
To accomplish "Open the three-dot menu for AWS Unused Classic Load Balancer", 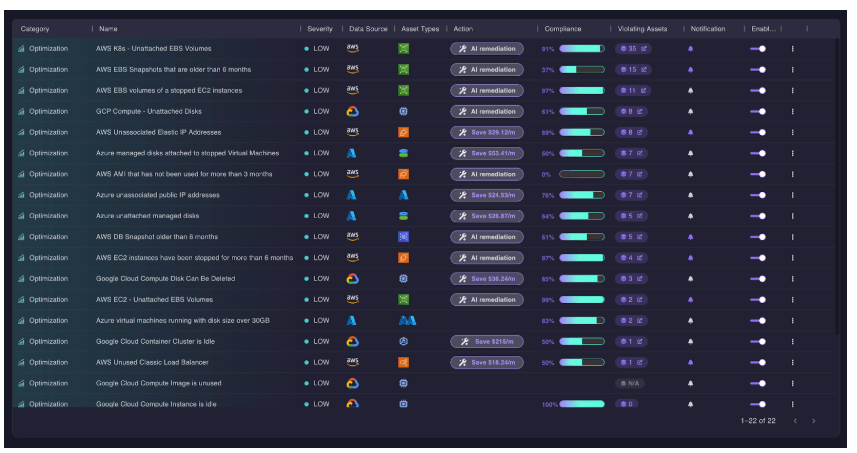I will point(793,362).
